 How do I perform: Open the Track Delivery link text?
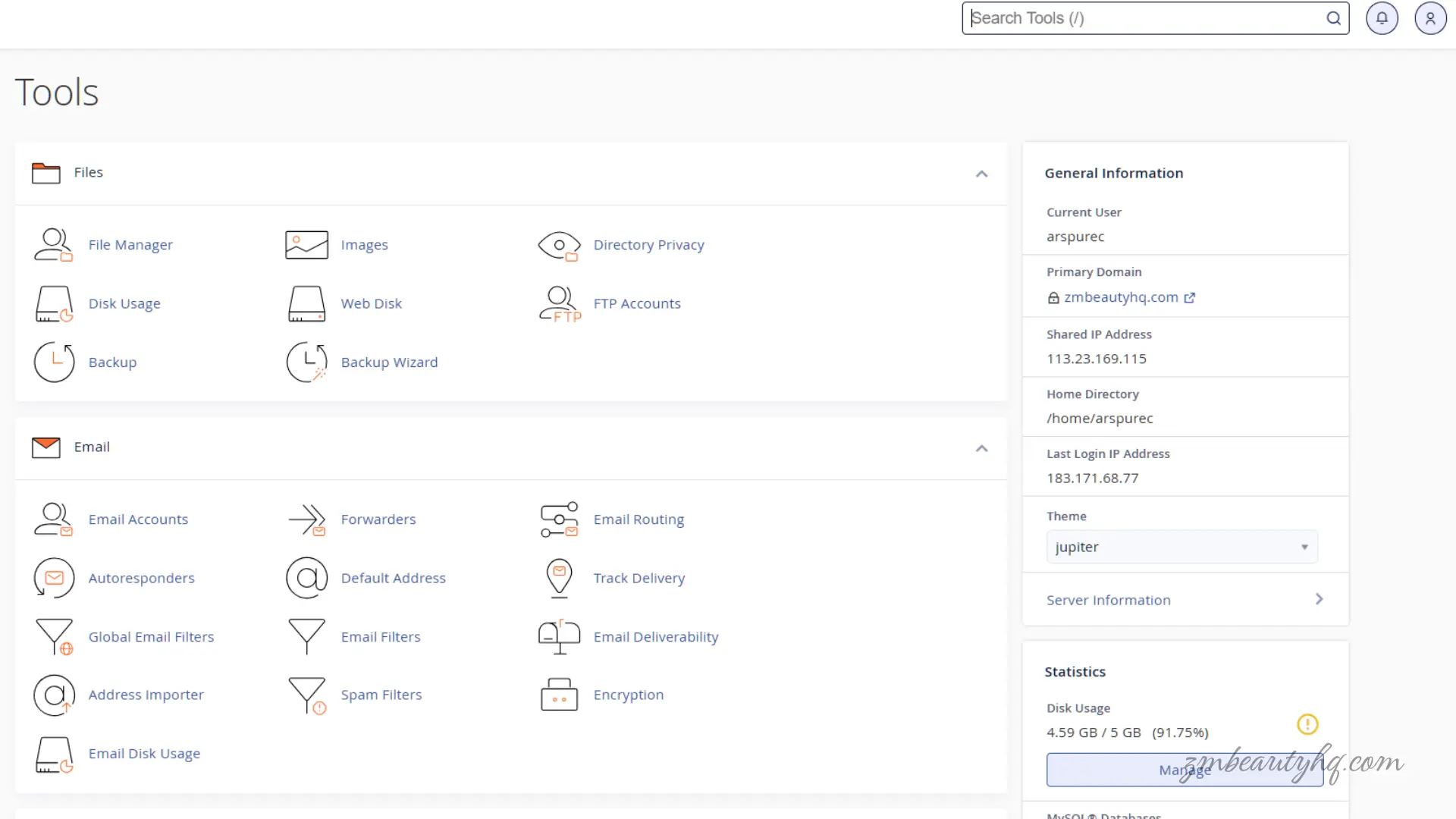pyautogui.click(x=639, y=578)
